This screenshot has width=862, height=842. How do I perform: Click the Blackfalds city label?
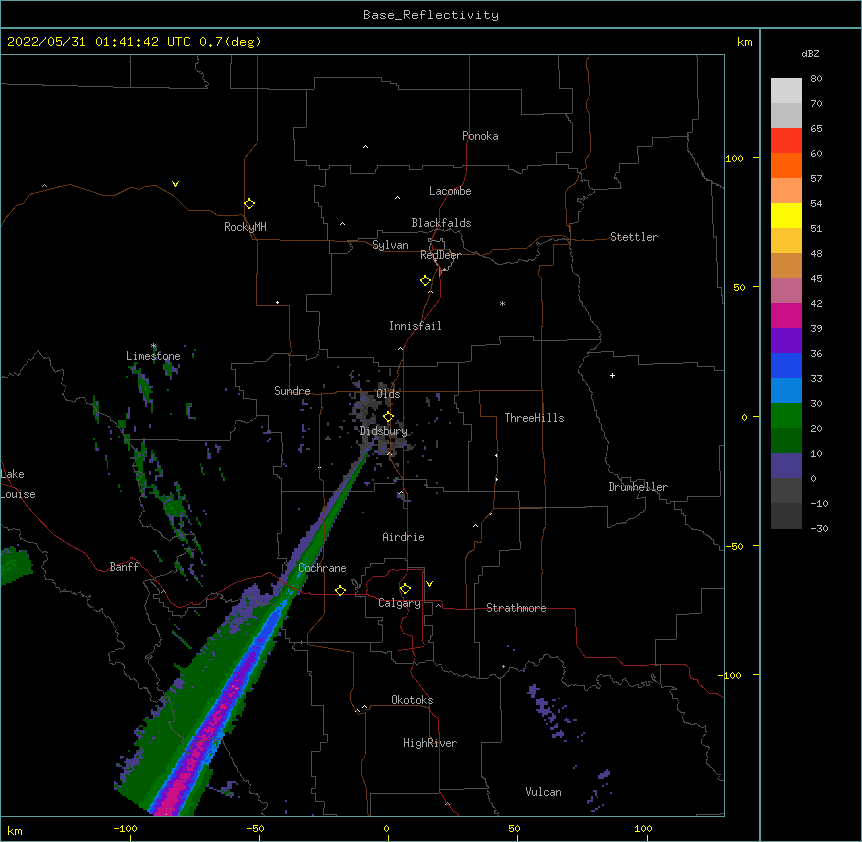[441, 223]
